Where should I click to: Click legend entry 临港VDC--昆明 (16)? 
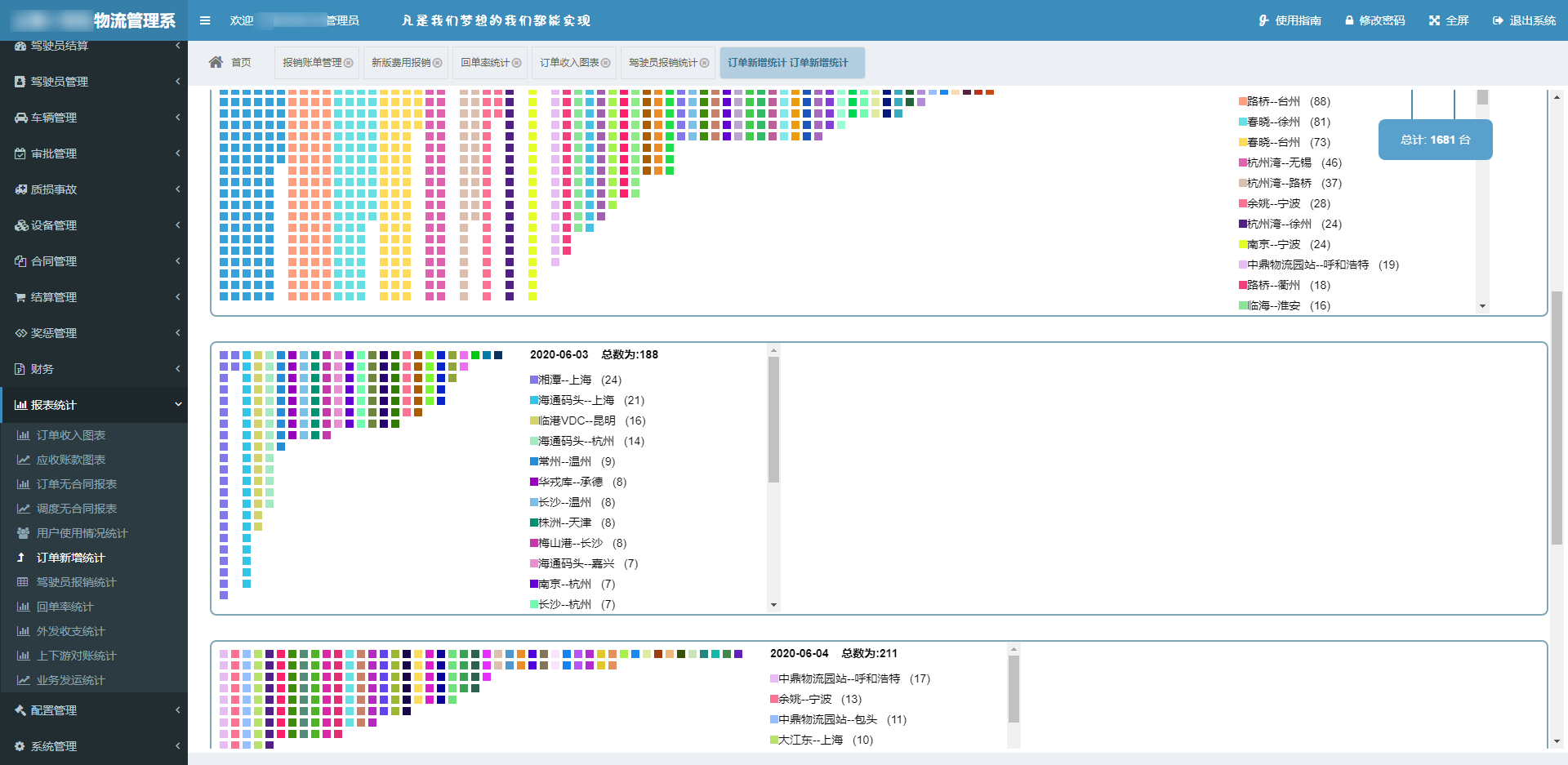pyautogui.click(x=588, y=420)
